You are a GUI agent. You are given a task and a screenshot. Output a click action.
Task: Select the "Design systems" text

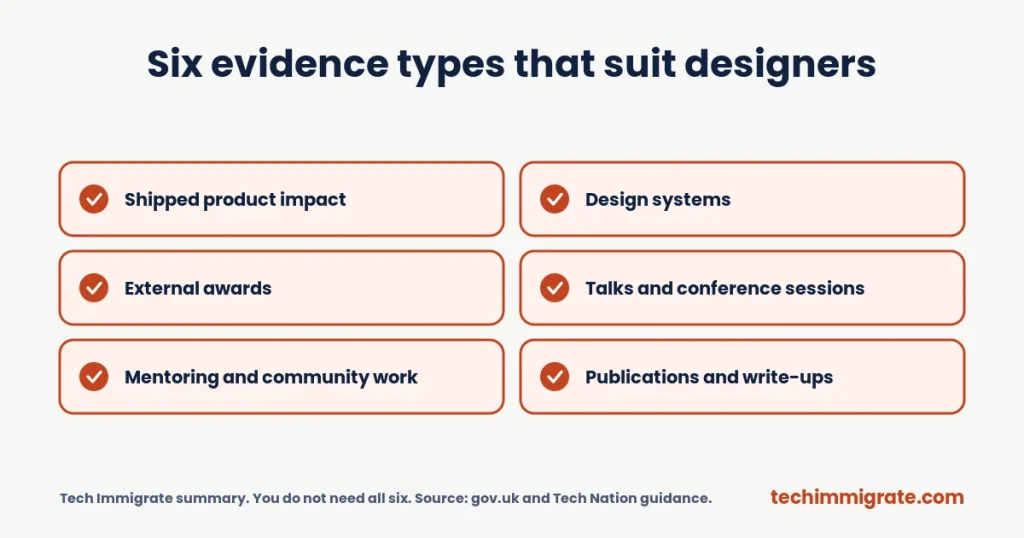tap(658, 200)
